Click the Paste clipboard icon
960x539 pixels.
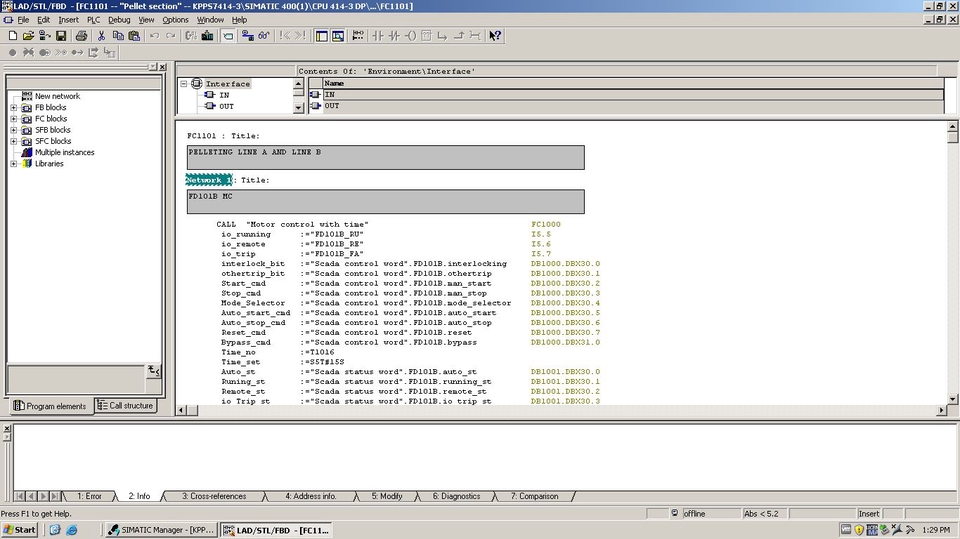tap(134, 36)
